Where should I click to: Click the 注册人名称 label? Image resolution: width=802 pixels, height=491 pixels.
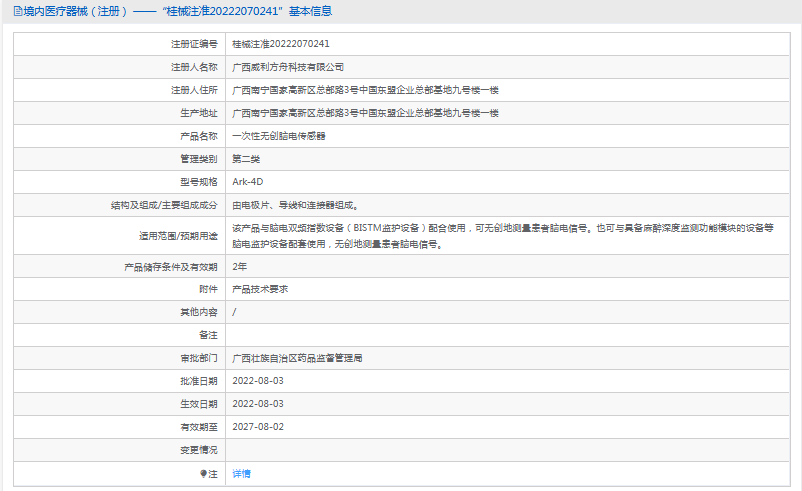(x=194, y=67)
